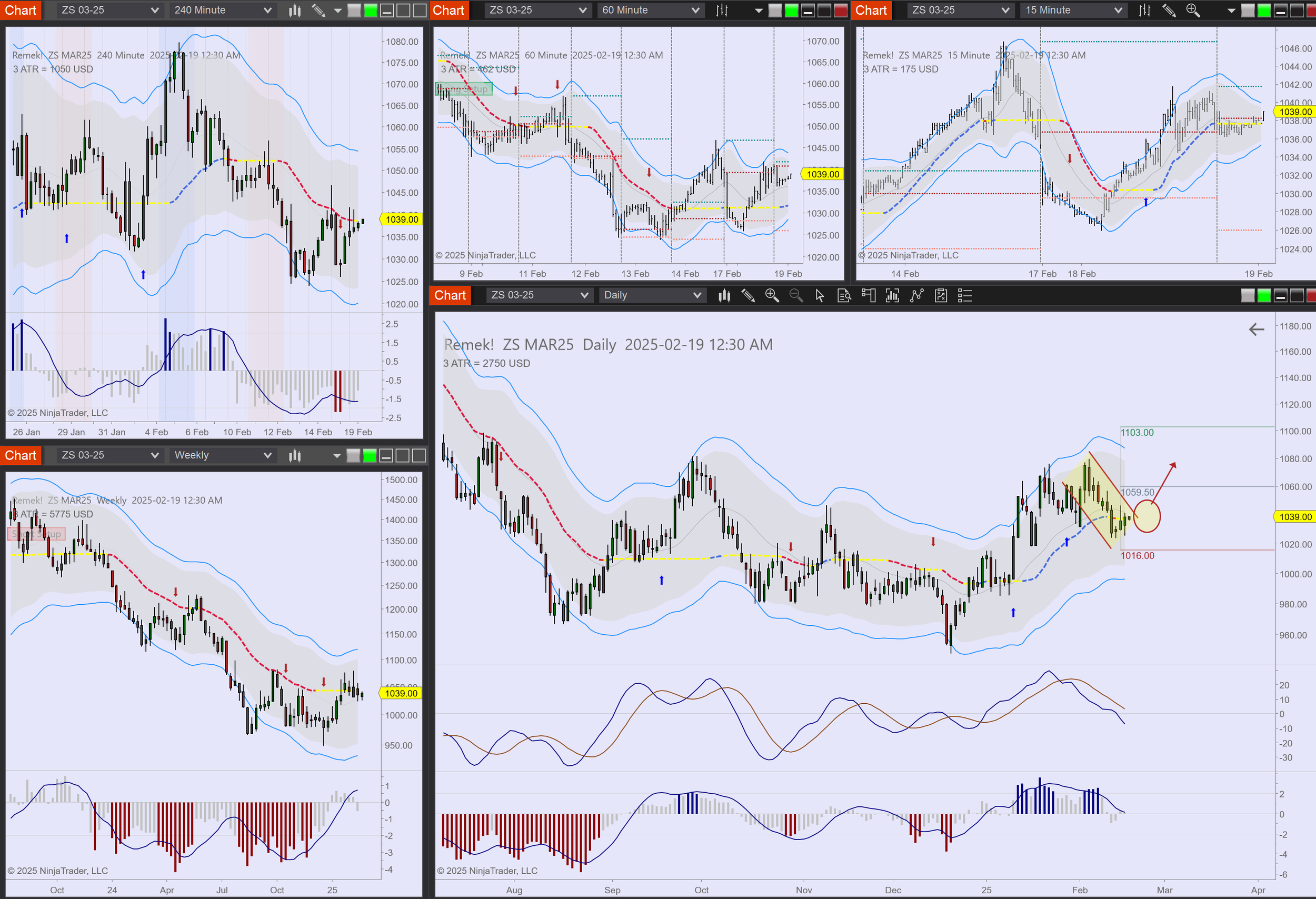Open Data Box icon in Daily chart toolbar

pos(844,295)
